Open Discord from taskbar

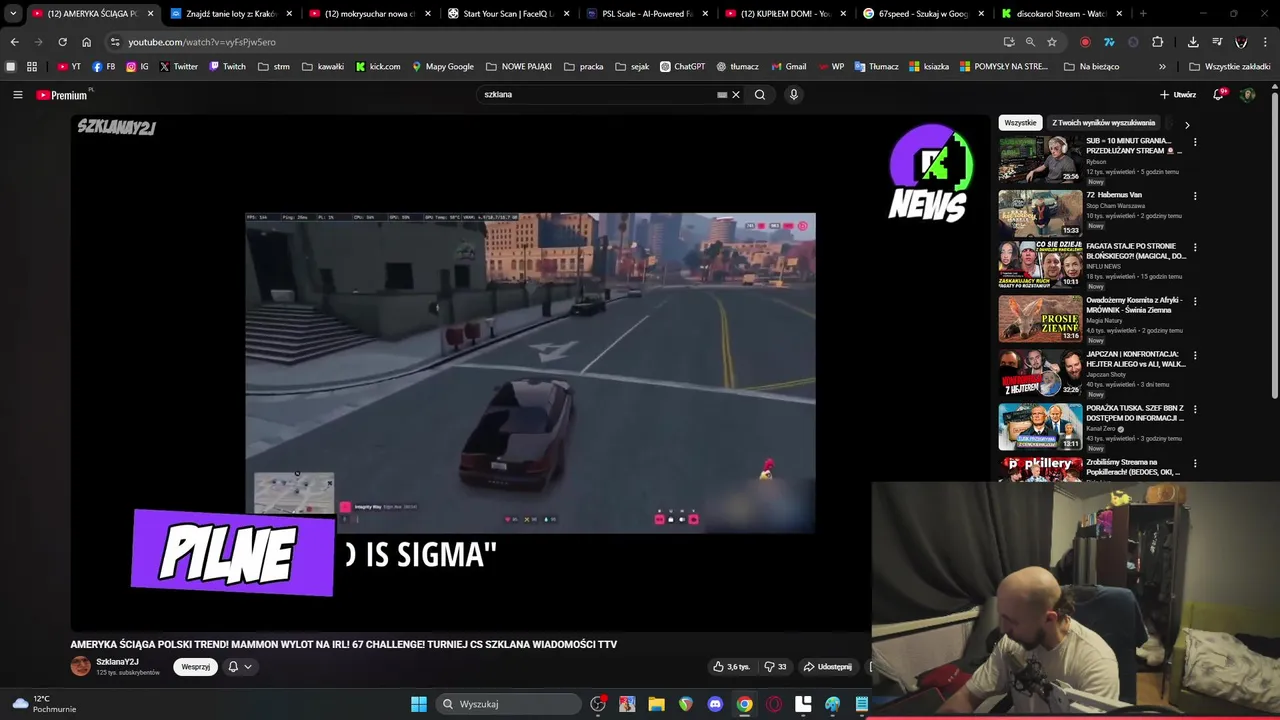pos(715,704)
